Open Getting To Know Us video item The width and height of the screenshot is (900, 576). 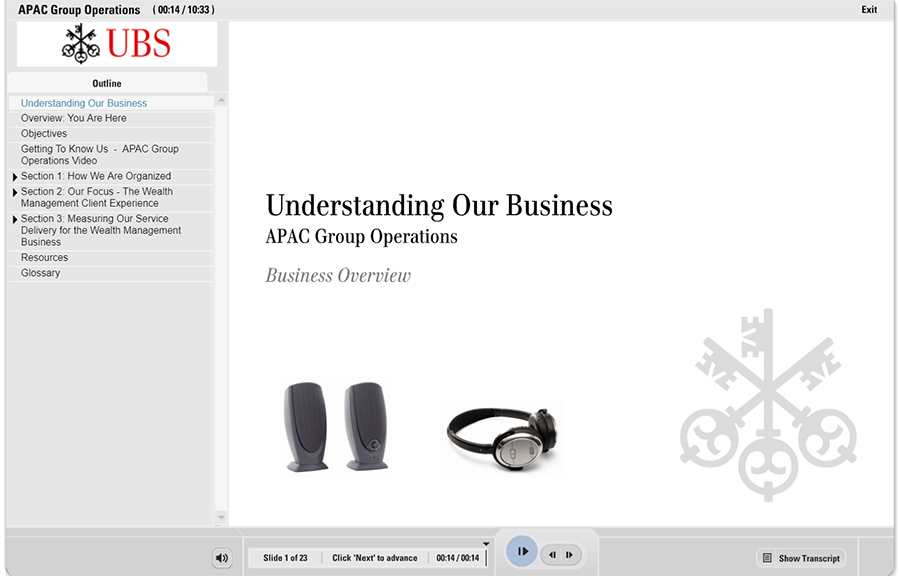[x=100, y=155]
